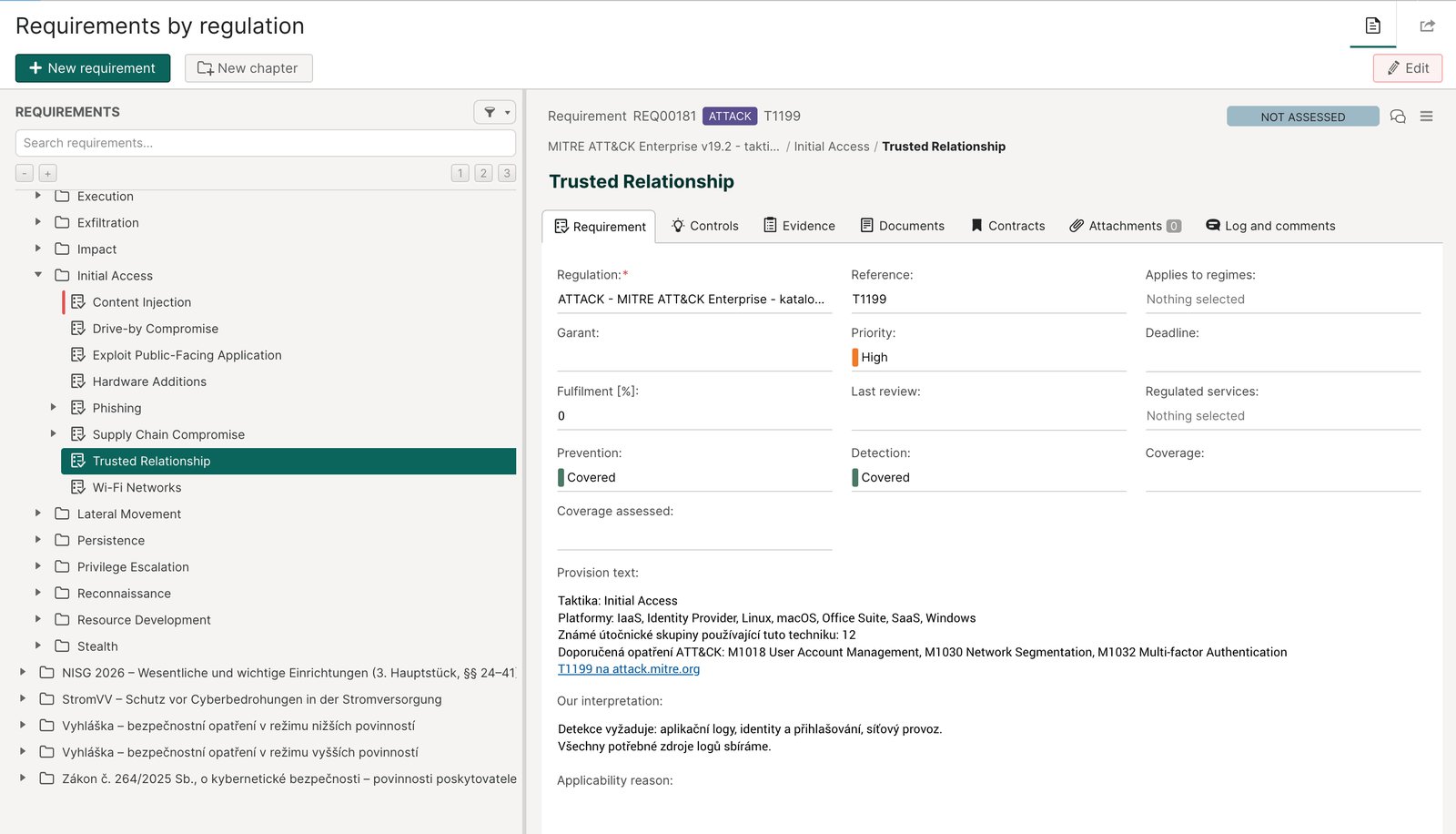Viewport: 1456px width, 834px height.
Task: Select the Wi-Fi Networks requirement
Action: (136, 487)
